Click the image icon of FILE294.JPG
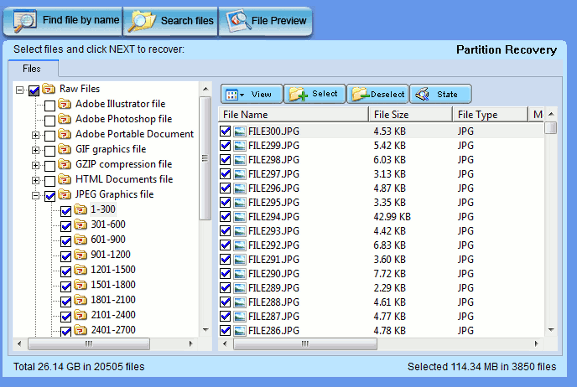Viewport: 577px width, 387px height. click(240, 217)
